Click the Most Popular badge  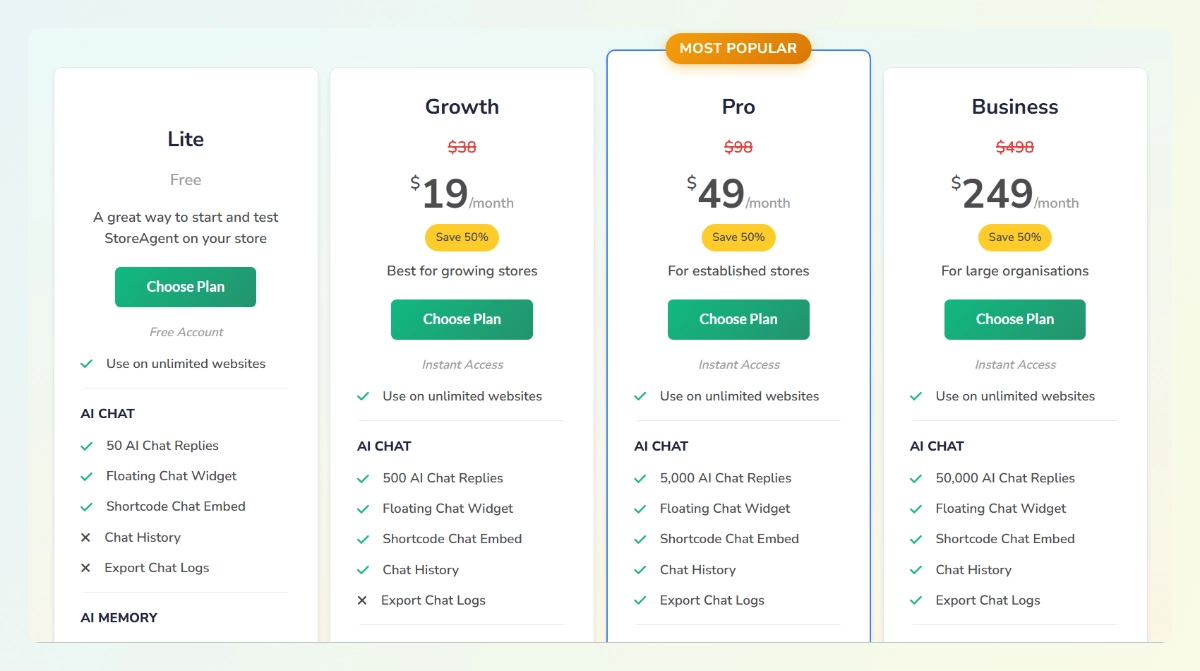point(738,48)
